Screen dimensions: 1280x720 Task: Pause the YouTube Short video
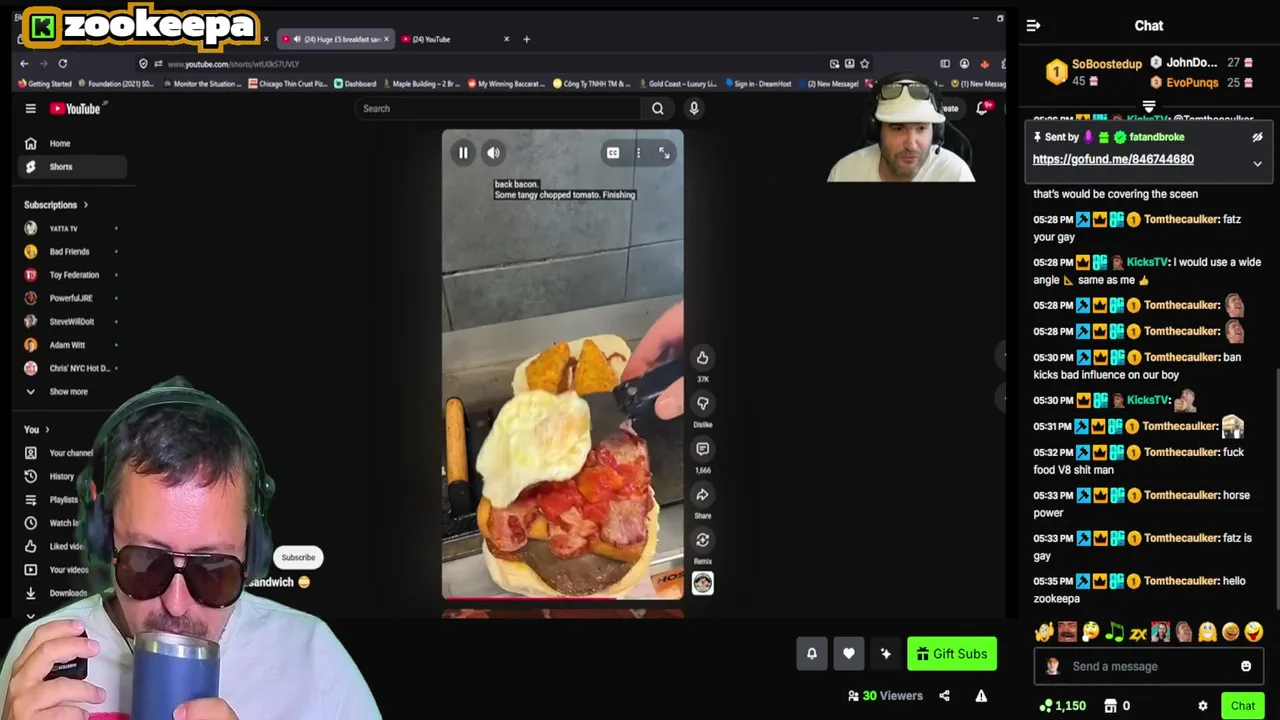pyautogui.click(x=463, y=153)
